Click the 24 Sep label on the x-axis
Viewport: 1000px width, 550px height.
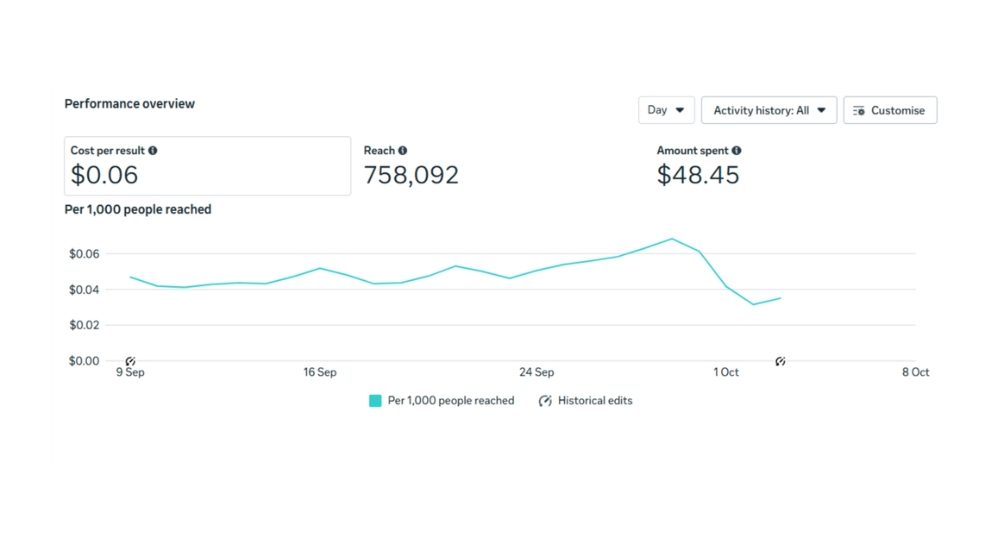(x=537, y=373)
